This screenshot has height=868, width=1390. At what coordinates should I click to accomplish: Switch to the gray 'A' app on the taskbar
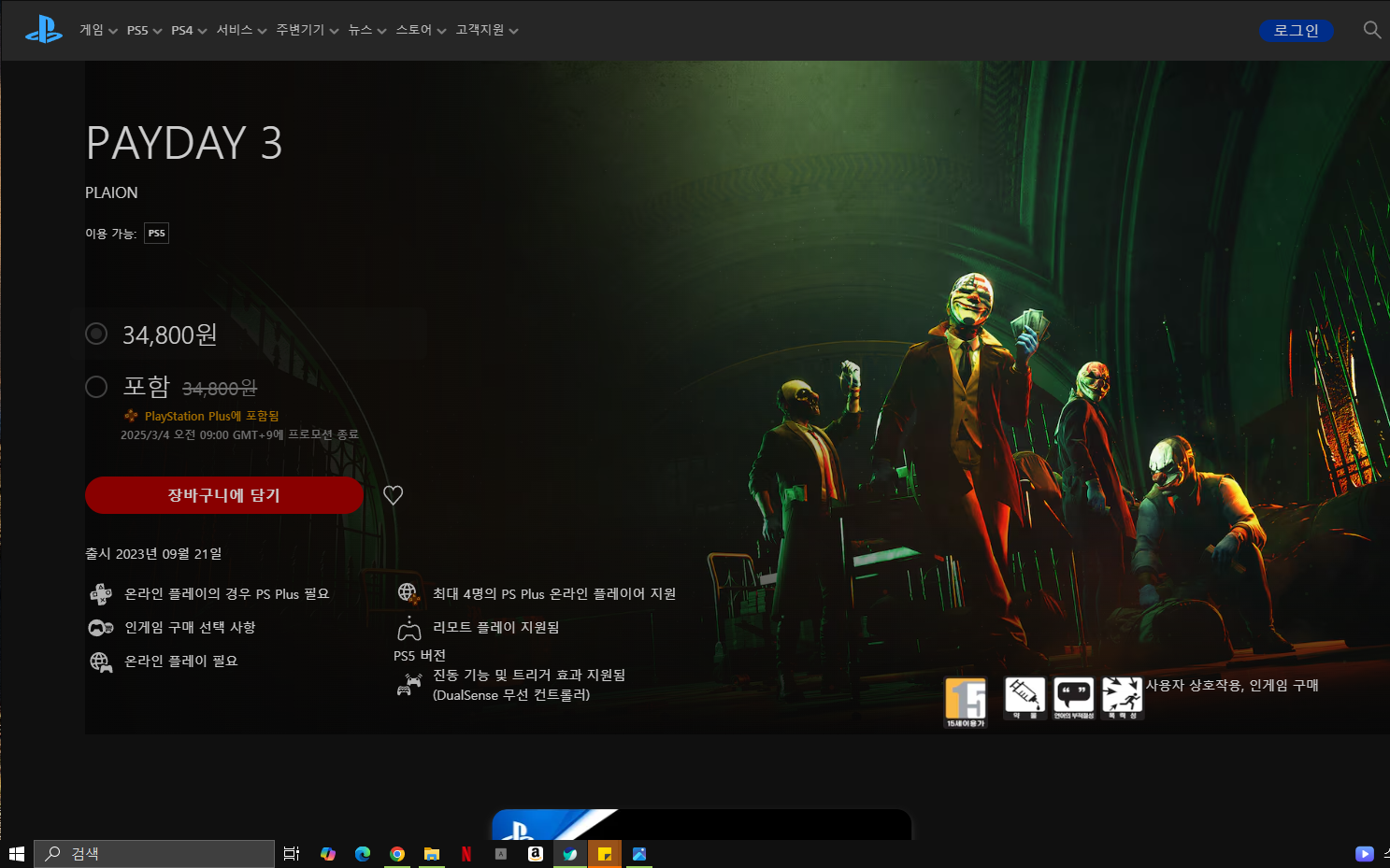(501, 854)
